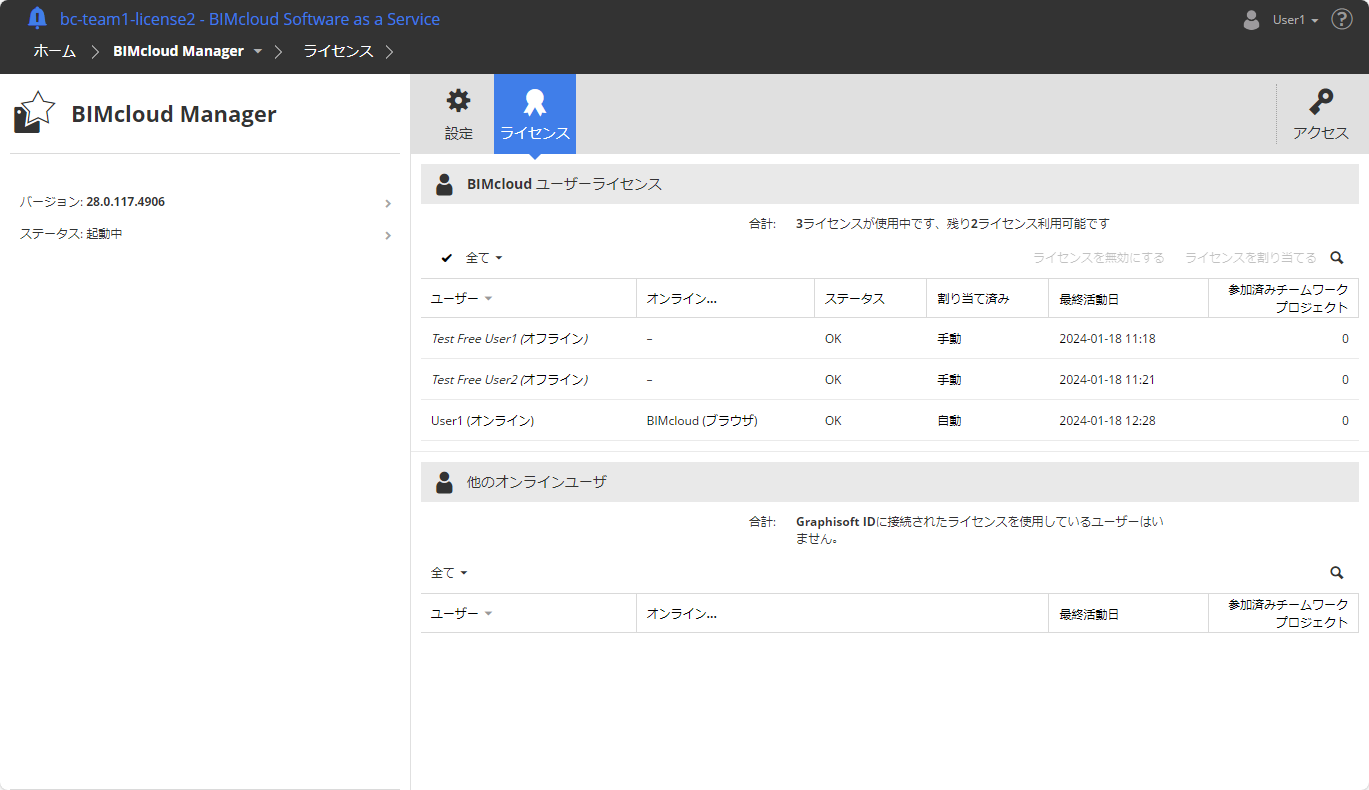
Task: Expand the version 28.0.117.4906 row
Action: [205, 202]
